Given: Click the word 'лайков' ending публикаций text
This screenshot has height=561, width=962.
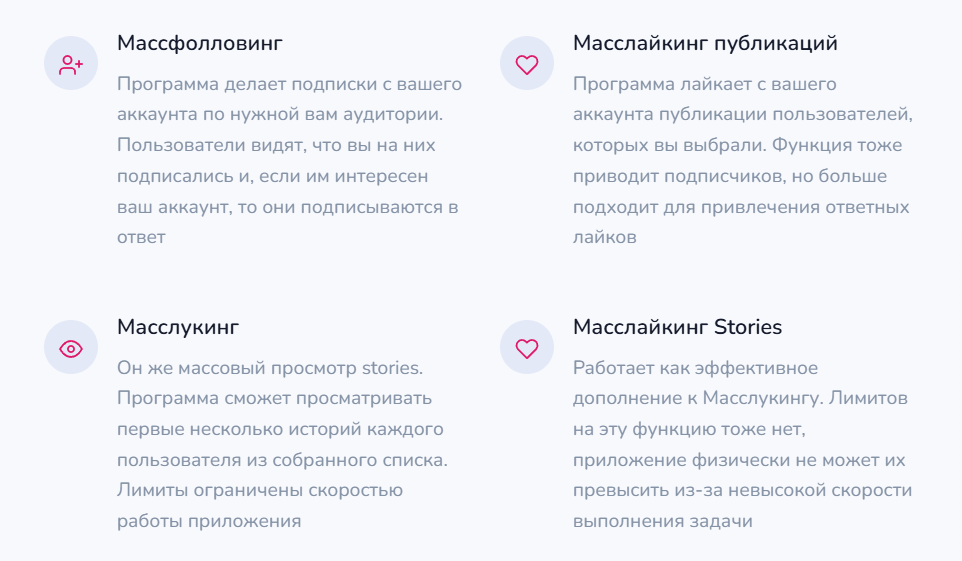Looking at the screenshot, I should (604, 238).
